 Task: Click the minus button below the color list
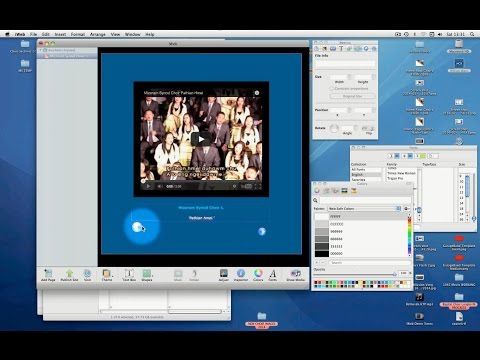(323, 263)
